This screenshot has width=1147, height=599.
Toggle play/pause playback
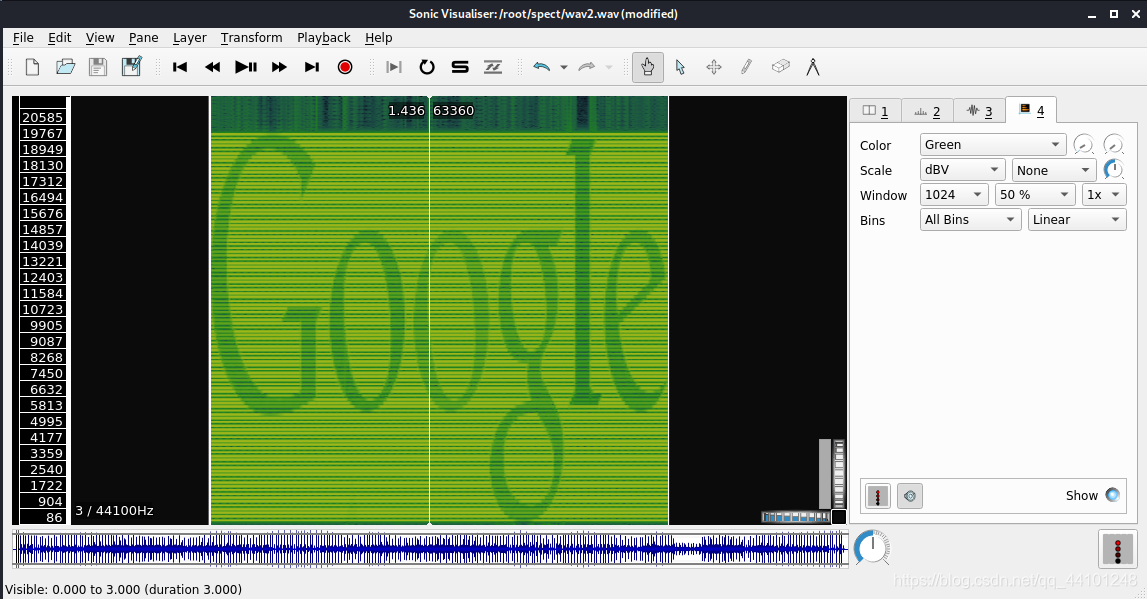(246, 67)
